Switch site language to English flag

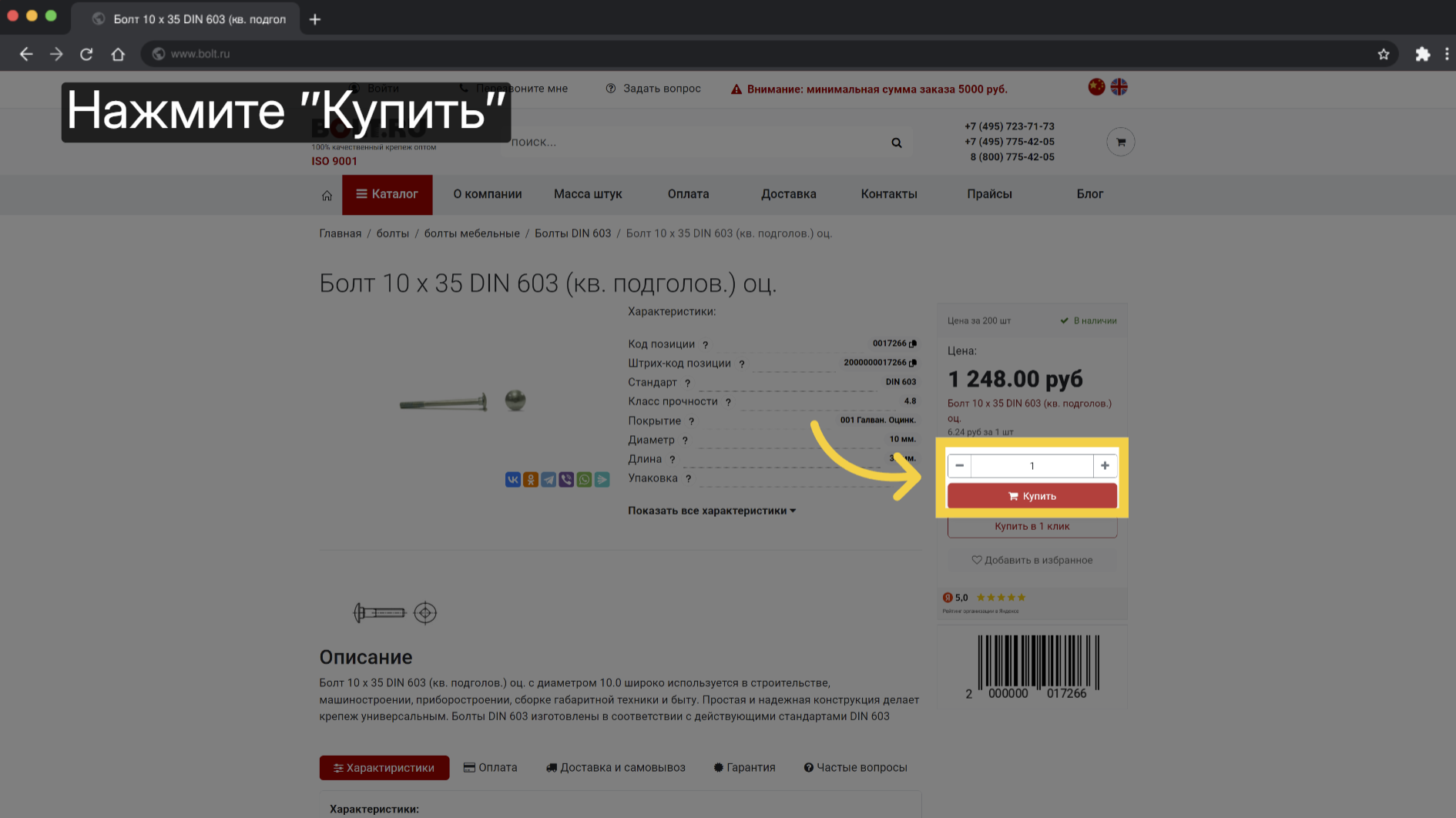click(1119, 87)
